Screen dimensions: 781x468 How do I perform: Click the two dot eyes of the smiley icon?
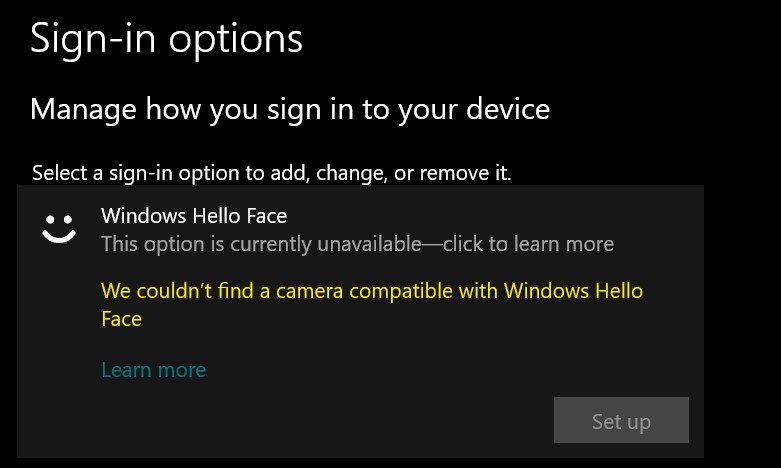59,219
